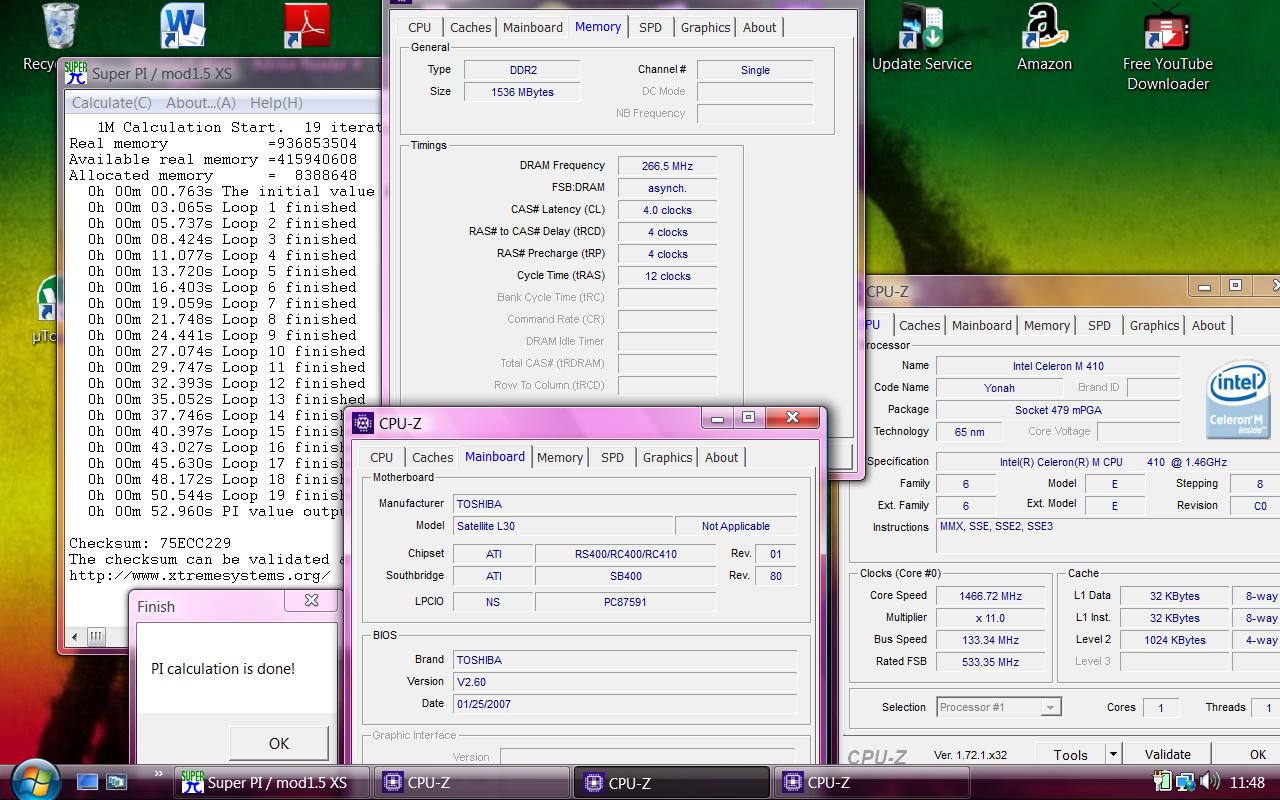
Task: Click the Chipset value RS400/RC400/RC410
Action: pos(625,554)
